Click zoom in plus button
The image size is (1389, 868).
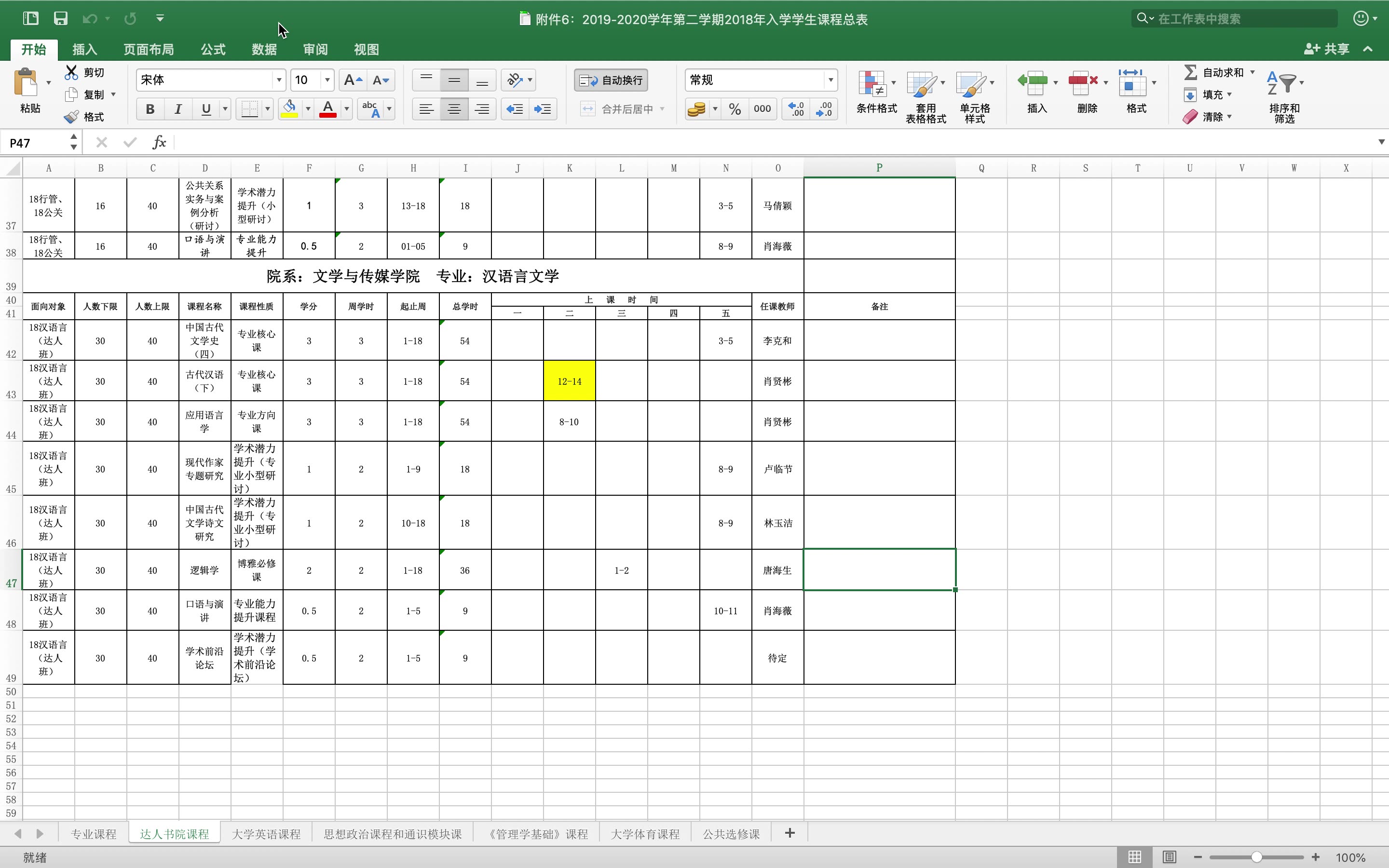pos(1316,857)
